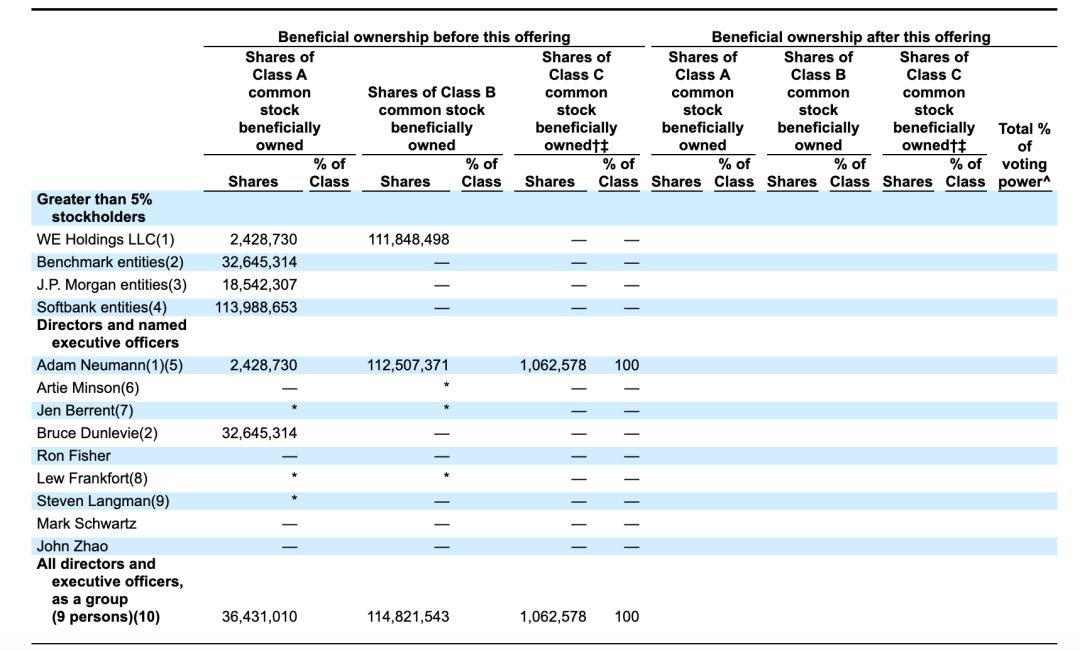
Task: Select the 'Lew Frankfort(8)' name
Action: [92, 479]
